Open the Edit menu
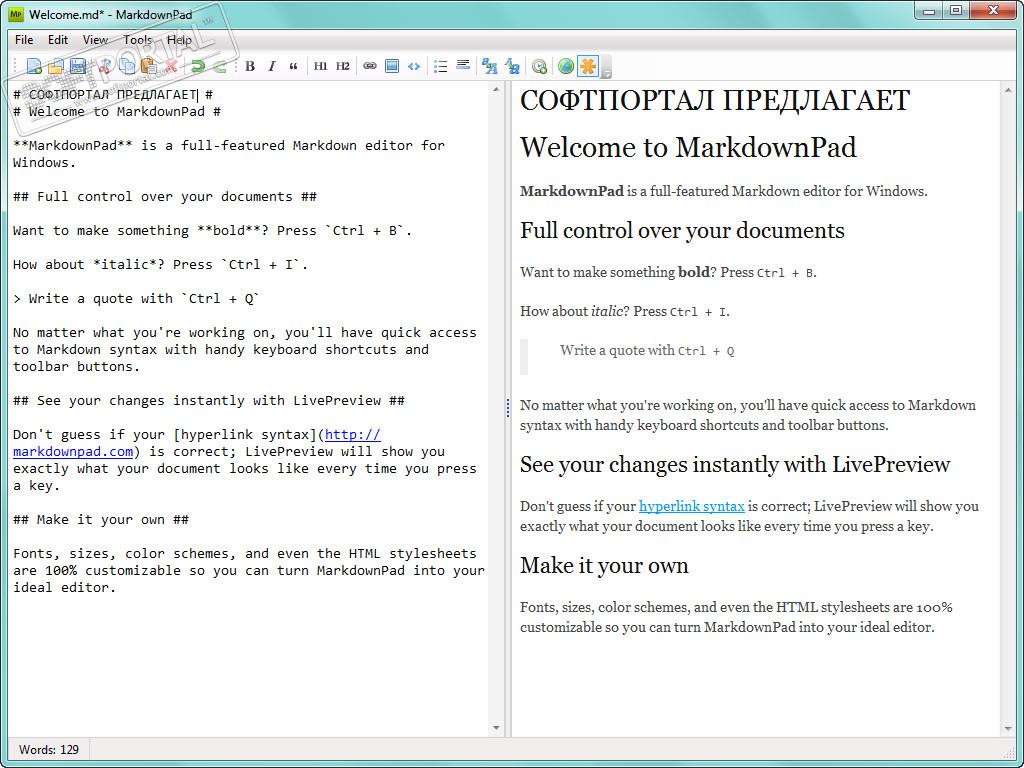Image resolution: width=1024 pixels, height=768 pixels. [x=58, y=40]
